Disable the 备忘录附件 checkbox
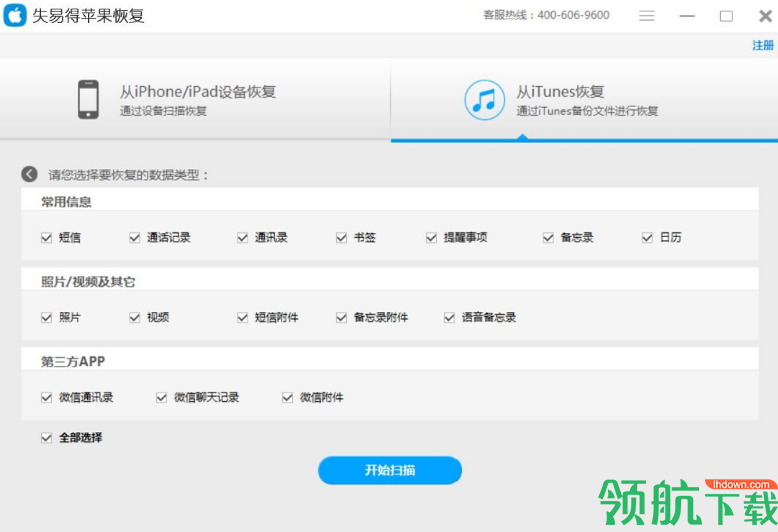Image resolution: width=778 pixels, height=532 pixels. click(341, 318)
